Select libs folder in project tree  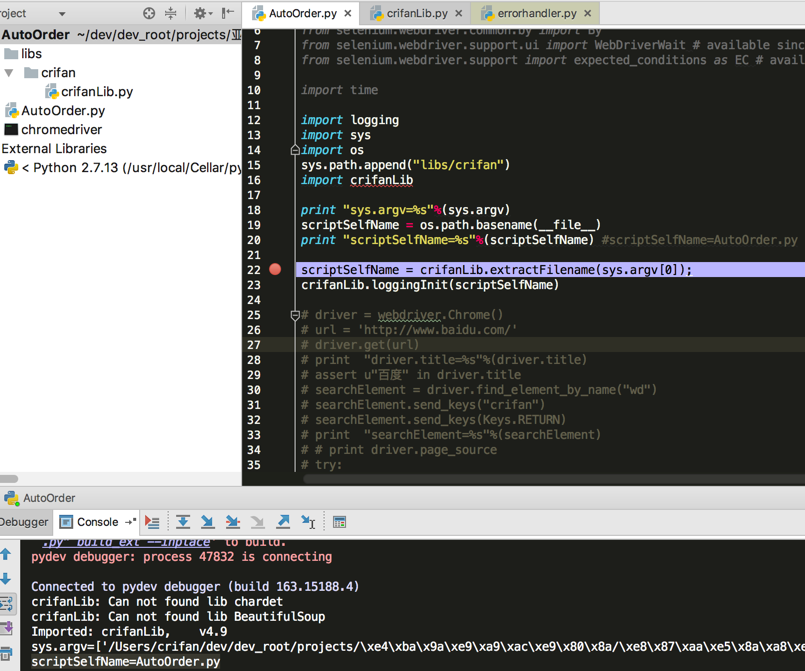[x=23, y=54]
